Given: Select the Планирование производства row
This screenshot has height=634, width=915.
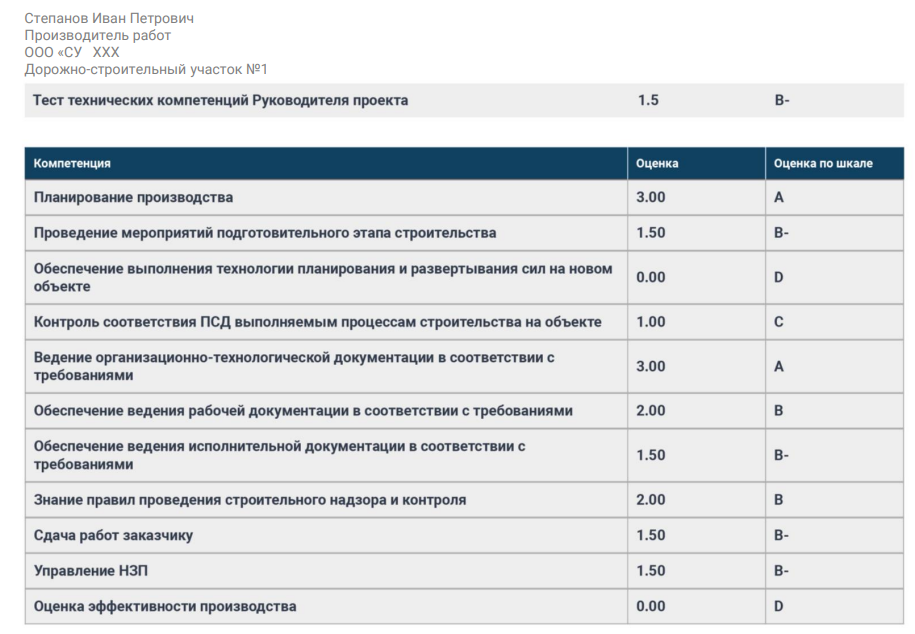Looking at the screenshot, I should [x=133, y=197].
